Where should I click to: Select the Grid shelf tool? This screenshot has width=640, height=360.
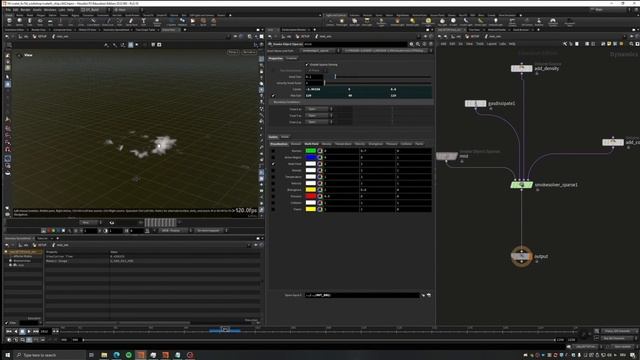[50, 21]
